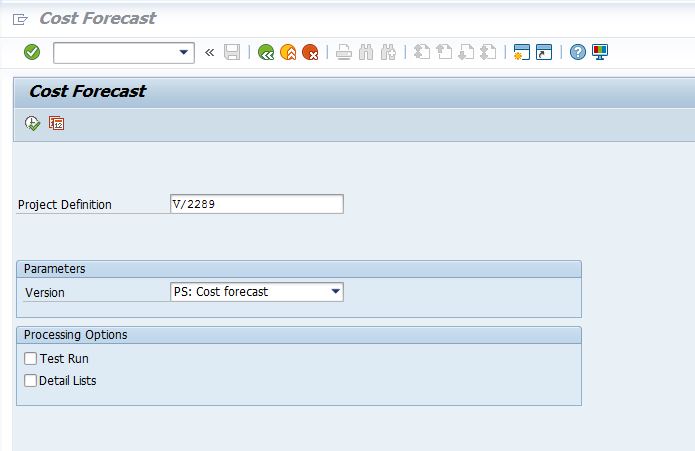Click the period/settings calendar icon
The height and width of the screenshot is (451, 695).
click(x=56, y=123)
